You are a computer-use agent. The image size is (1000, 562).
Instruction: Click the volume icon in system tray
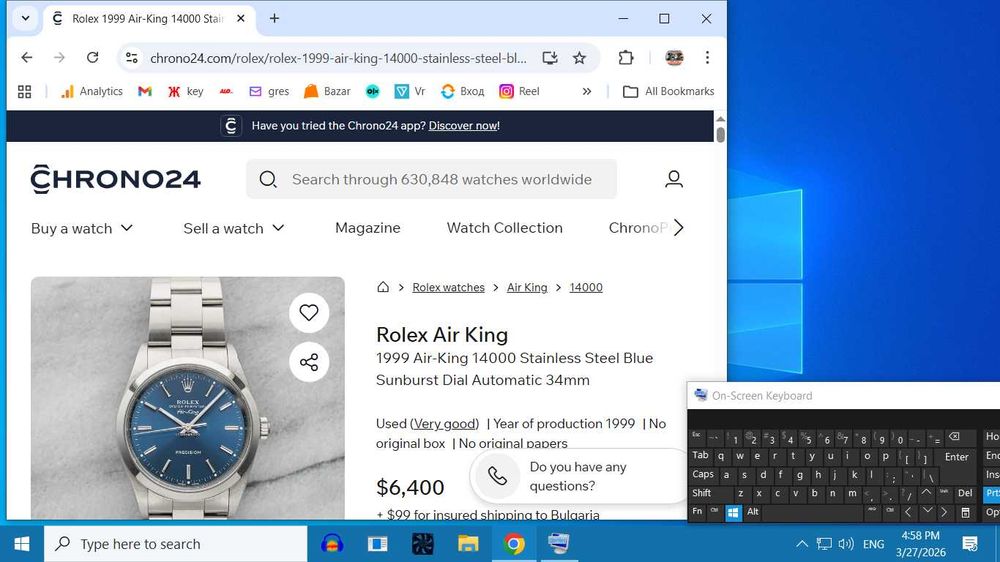coord(846,544)
